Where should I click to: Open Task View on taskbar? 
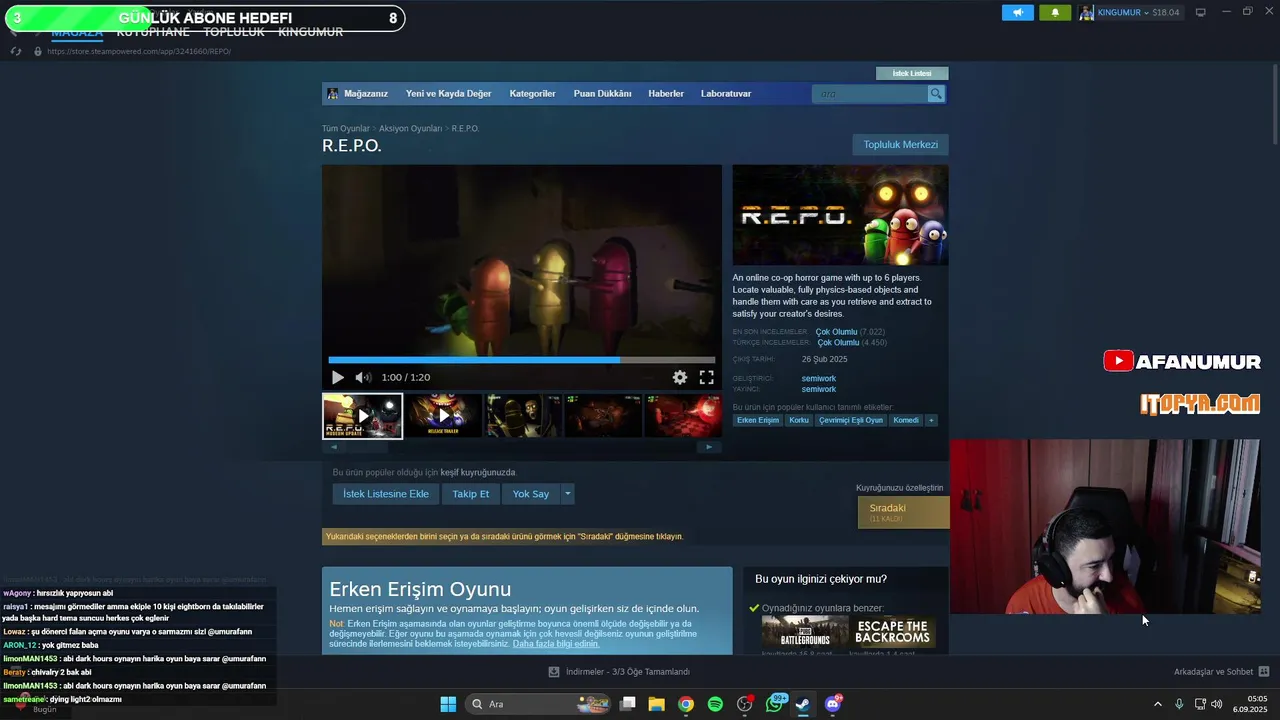tap(627, 704)
